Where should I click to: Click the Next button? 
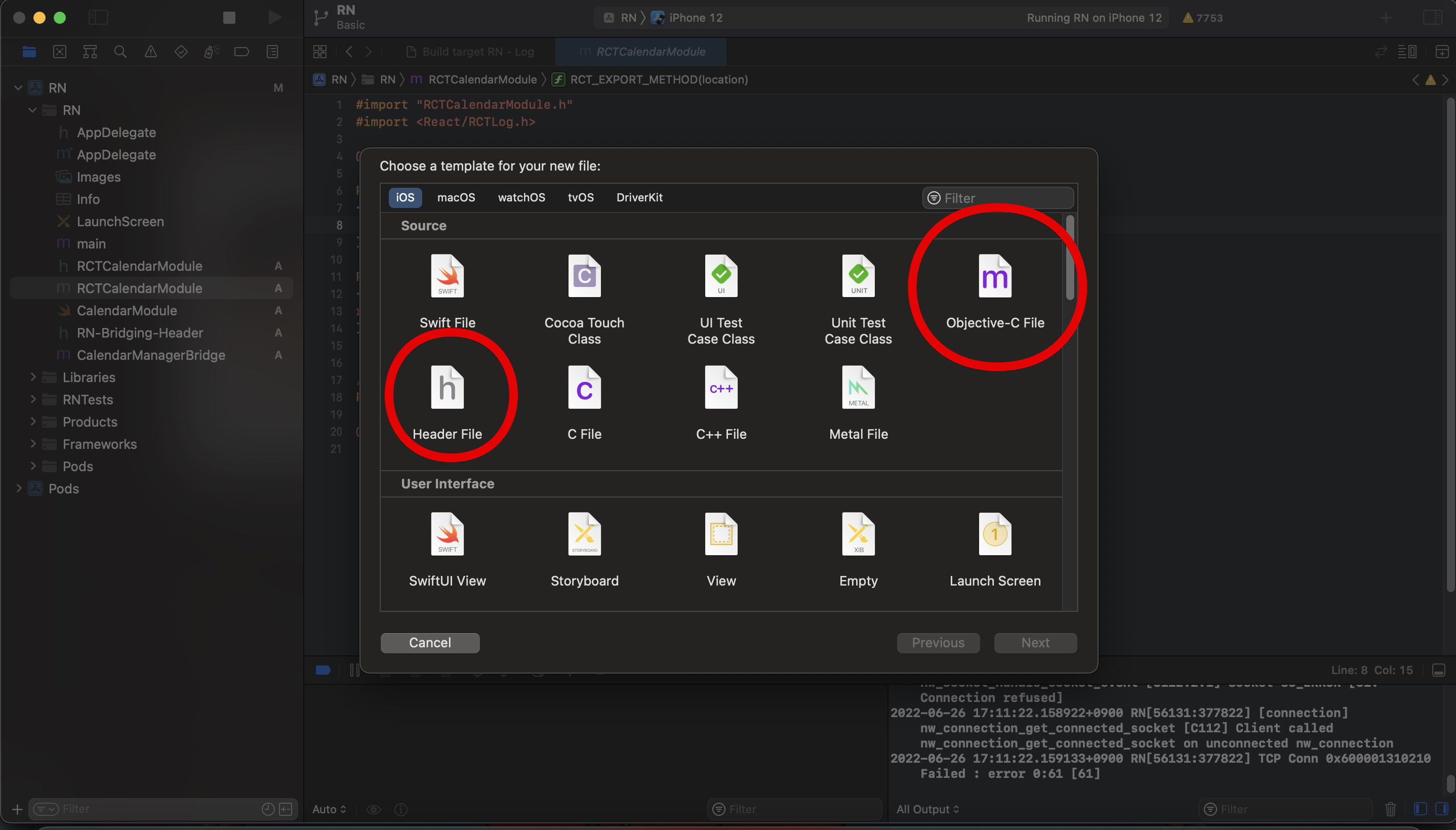pos(1035,643)
